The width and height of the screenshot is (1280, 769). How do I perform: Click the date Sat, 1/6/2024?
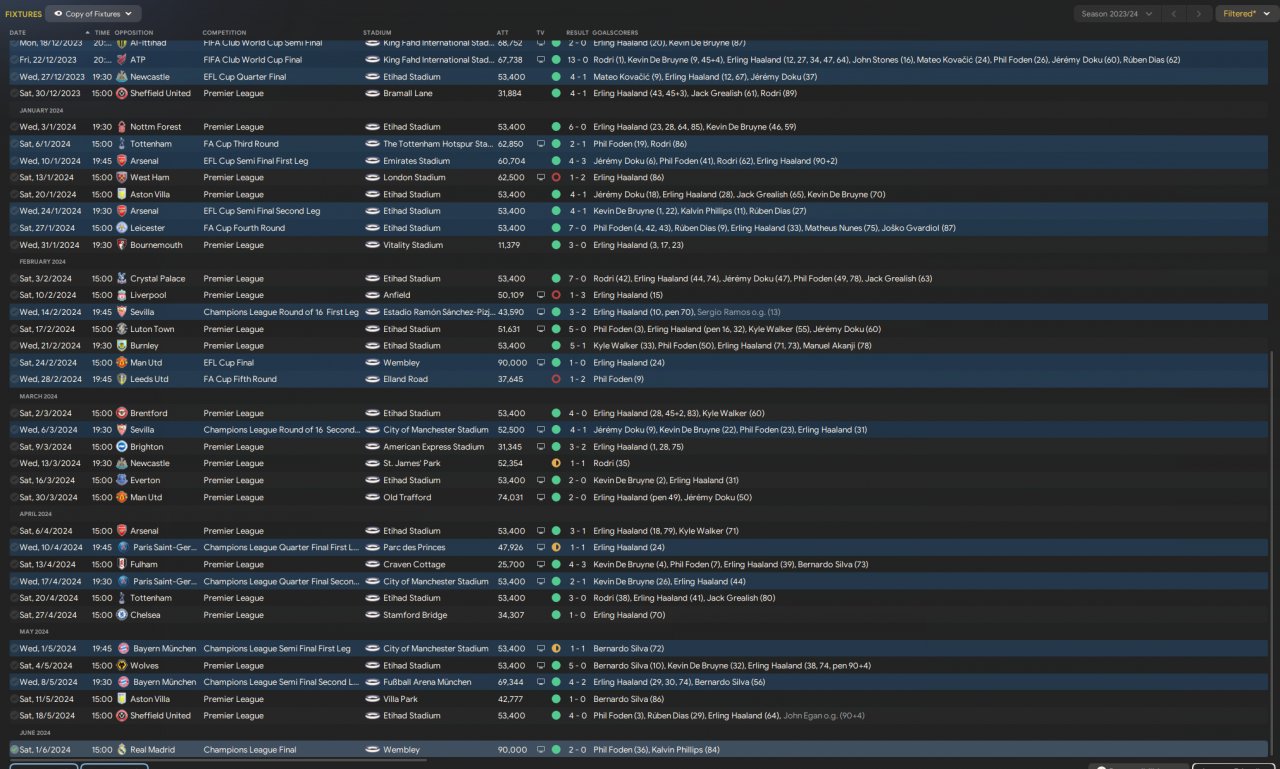click(x=46, y=750)
